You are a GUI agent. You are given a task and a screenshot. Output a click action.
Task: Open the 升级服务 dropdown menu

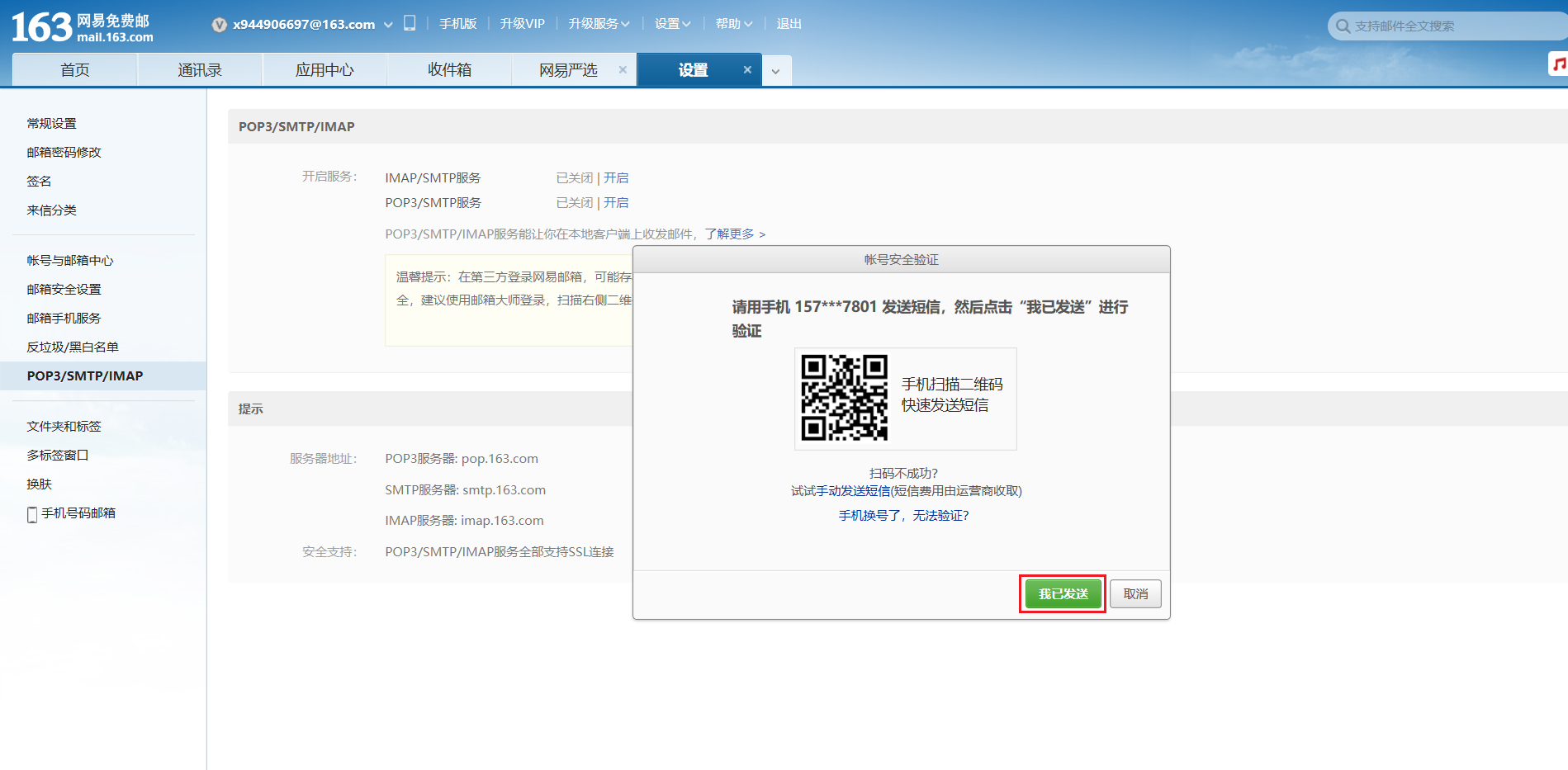coord(599,24)
